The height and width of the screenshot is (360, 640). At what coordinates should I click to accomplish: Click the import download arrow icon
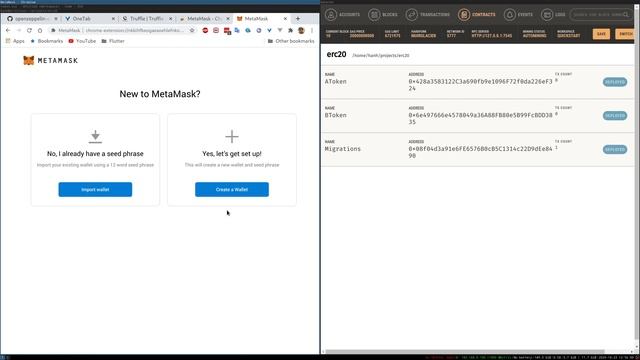coord(95,136)
